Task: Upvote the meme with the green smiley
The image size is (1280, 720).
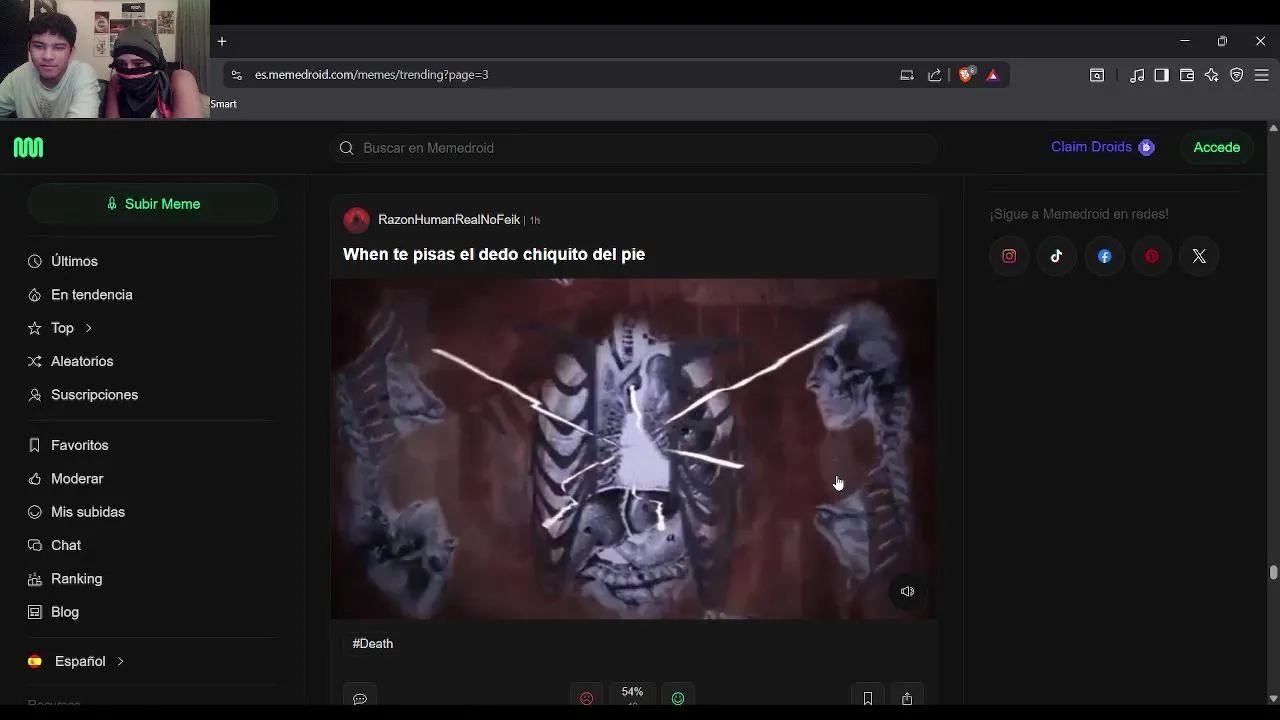Action: (678, 698)
